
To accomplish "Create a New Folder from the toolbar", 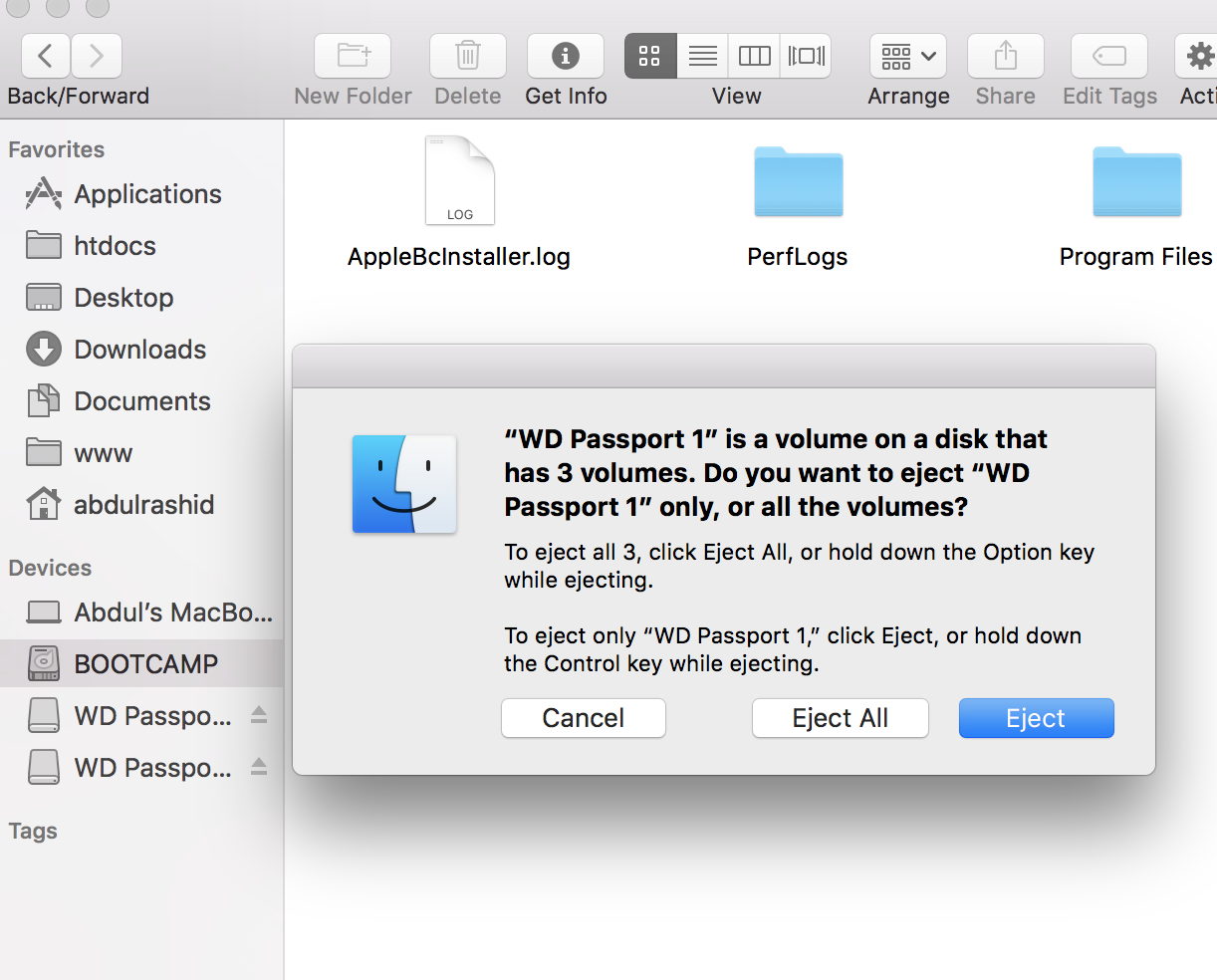I will point(353,56).
